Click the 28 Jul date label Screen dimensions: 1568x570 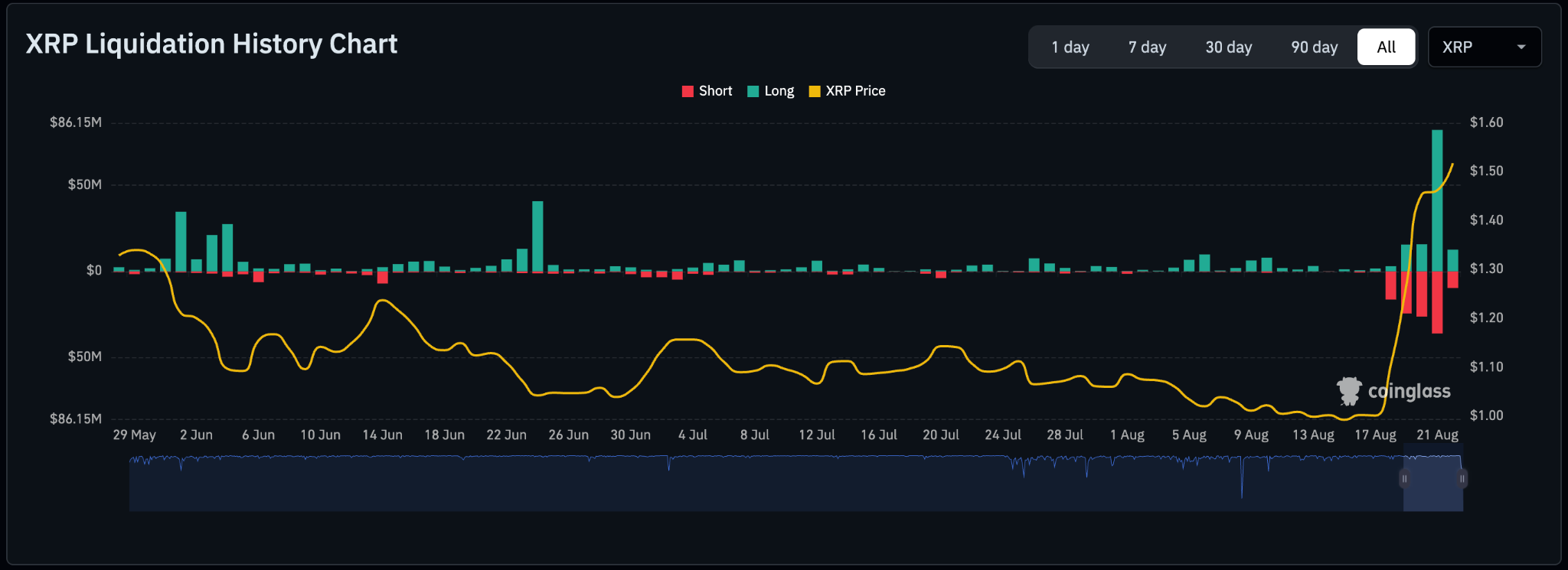1064,435
